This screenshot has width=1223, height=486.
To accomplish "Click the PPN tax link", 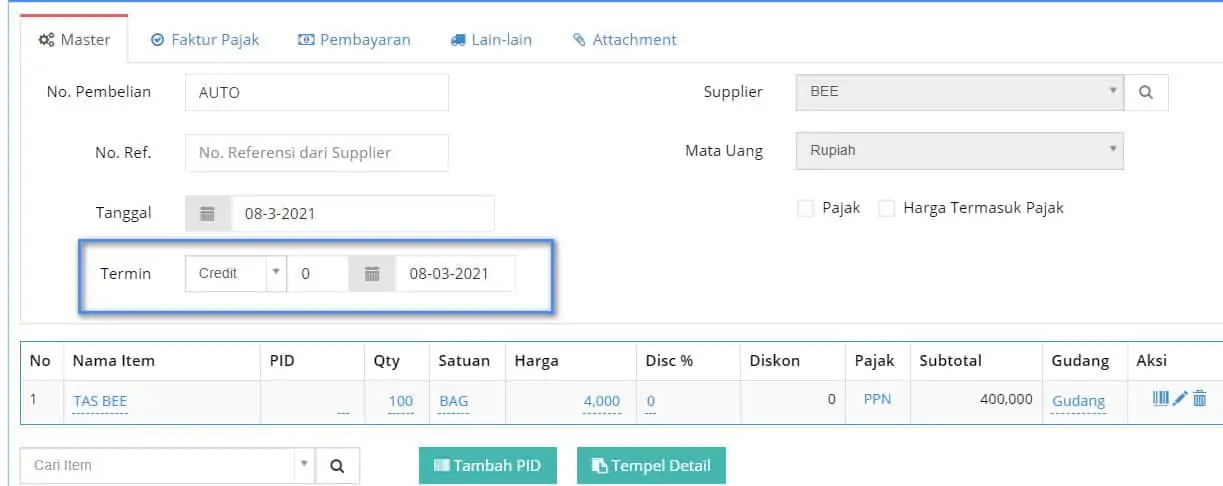I will pos(877,400).
